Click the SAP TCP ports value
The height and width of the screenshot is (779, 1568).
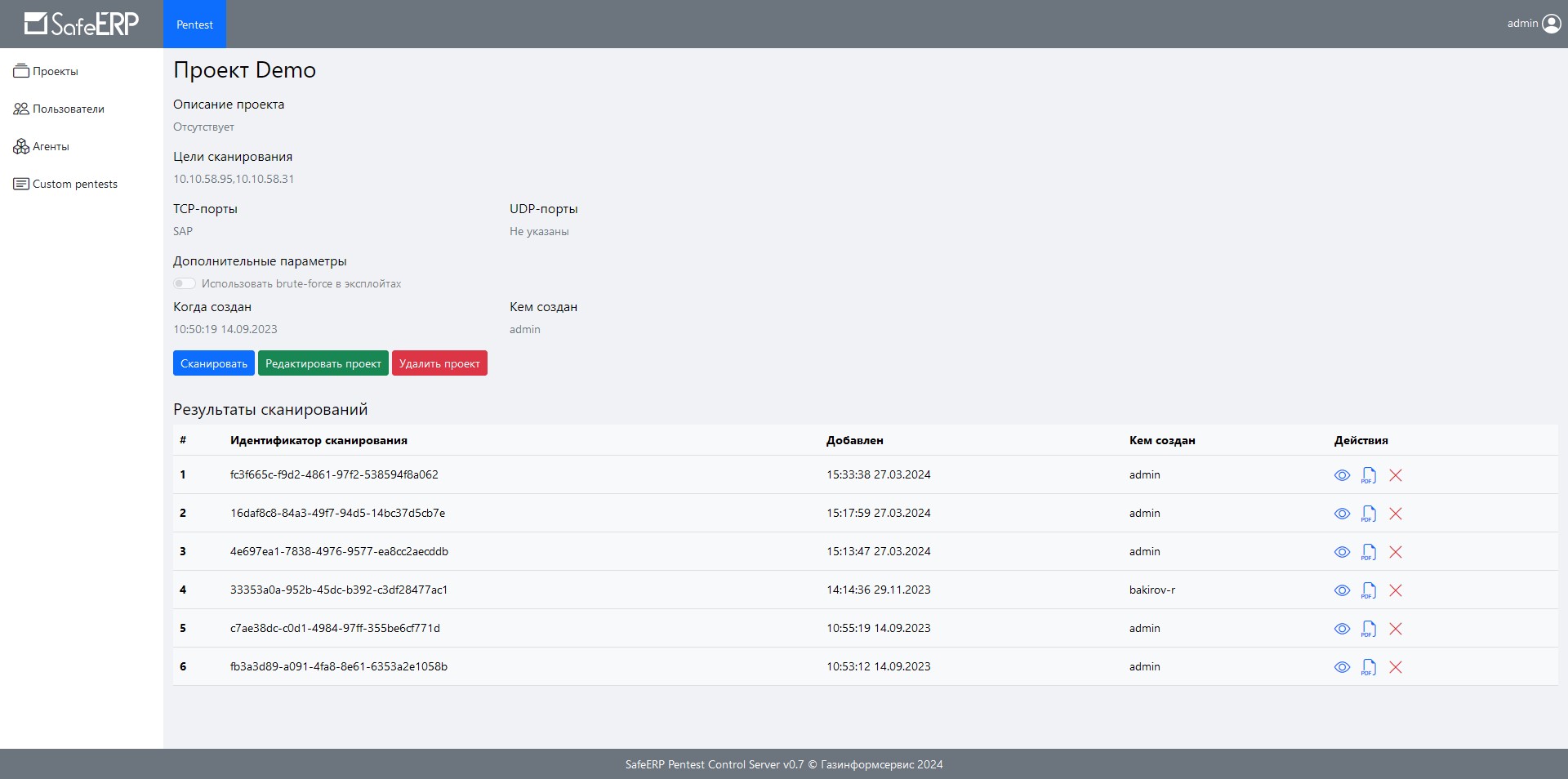[x=183, y=231]
